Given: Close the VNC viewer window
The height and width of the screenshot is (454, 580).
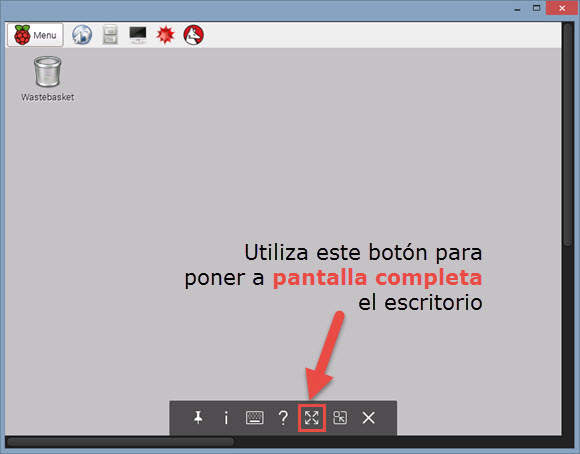Looking at the screenshot, I should pyautogui.click(x=562, y=8).
